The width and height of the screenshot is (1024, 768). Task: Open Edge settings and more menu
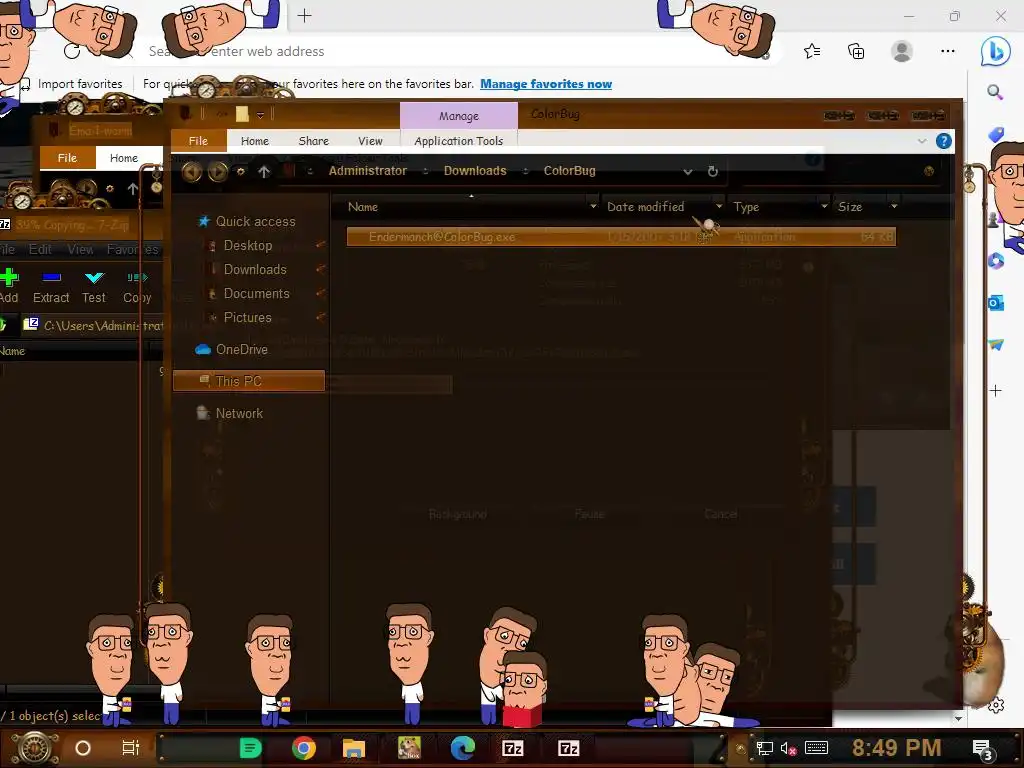(948, 51)
